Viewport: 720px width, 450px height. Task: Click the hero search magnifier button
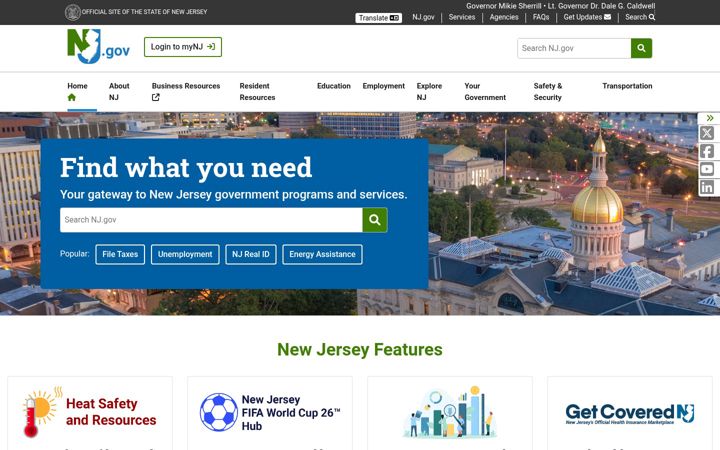tap(375, 220)
